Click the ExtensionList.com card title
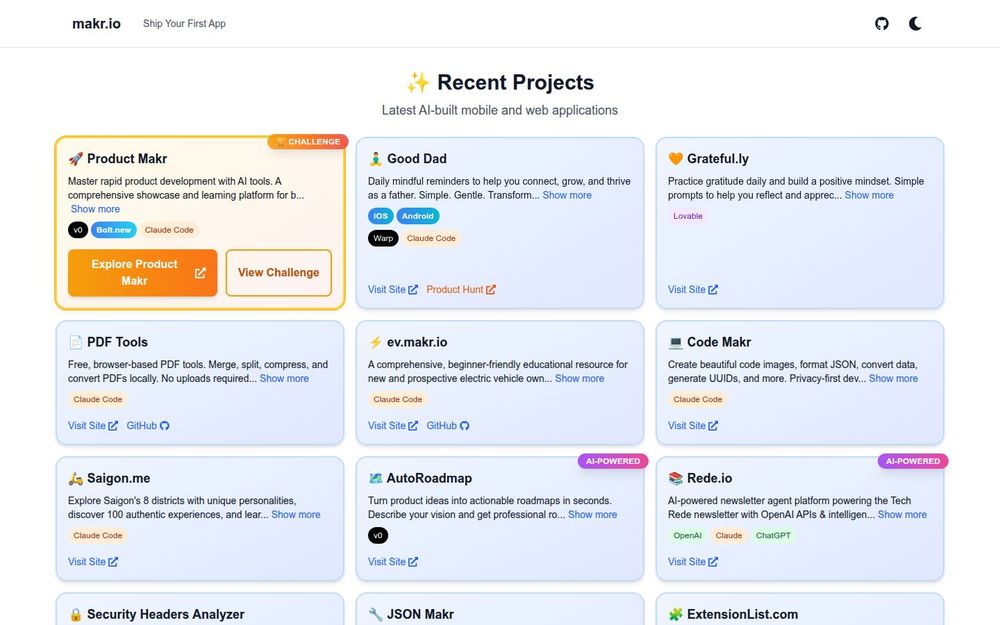 click(x=742, y=615)
